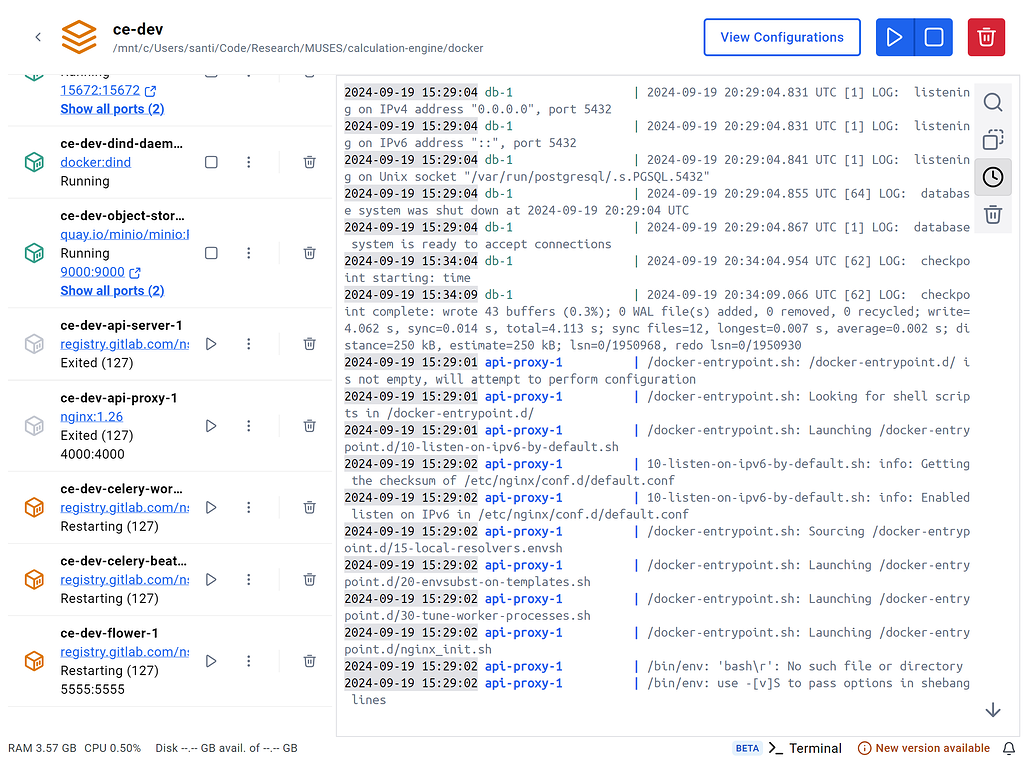
Task: Delete the ce-dev-object-storage container
Action: [x=310, y=253]
